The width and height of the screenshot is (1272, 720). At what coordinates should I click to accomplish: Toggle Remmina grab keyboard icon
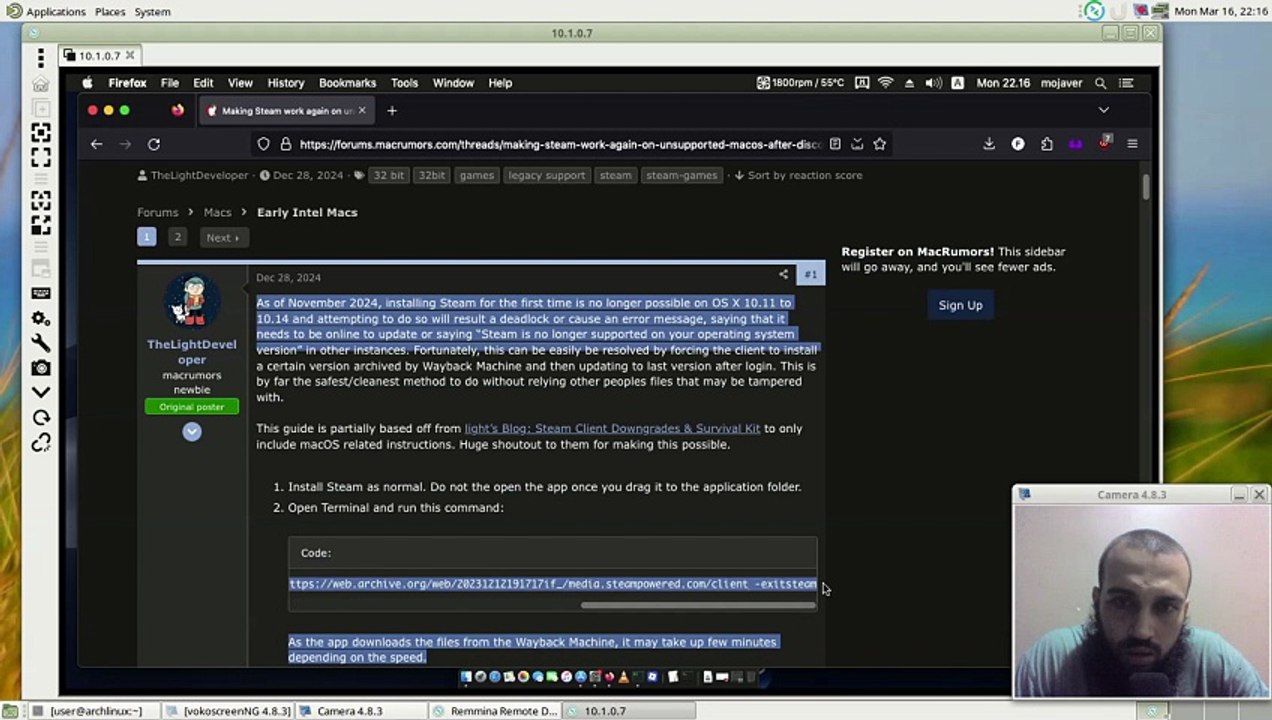(41, 293)
